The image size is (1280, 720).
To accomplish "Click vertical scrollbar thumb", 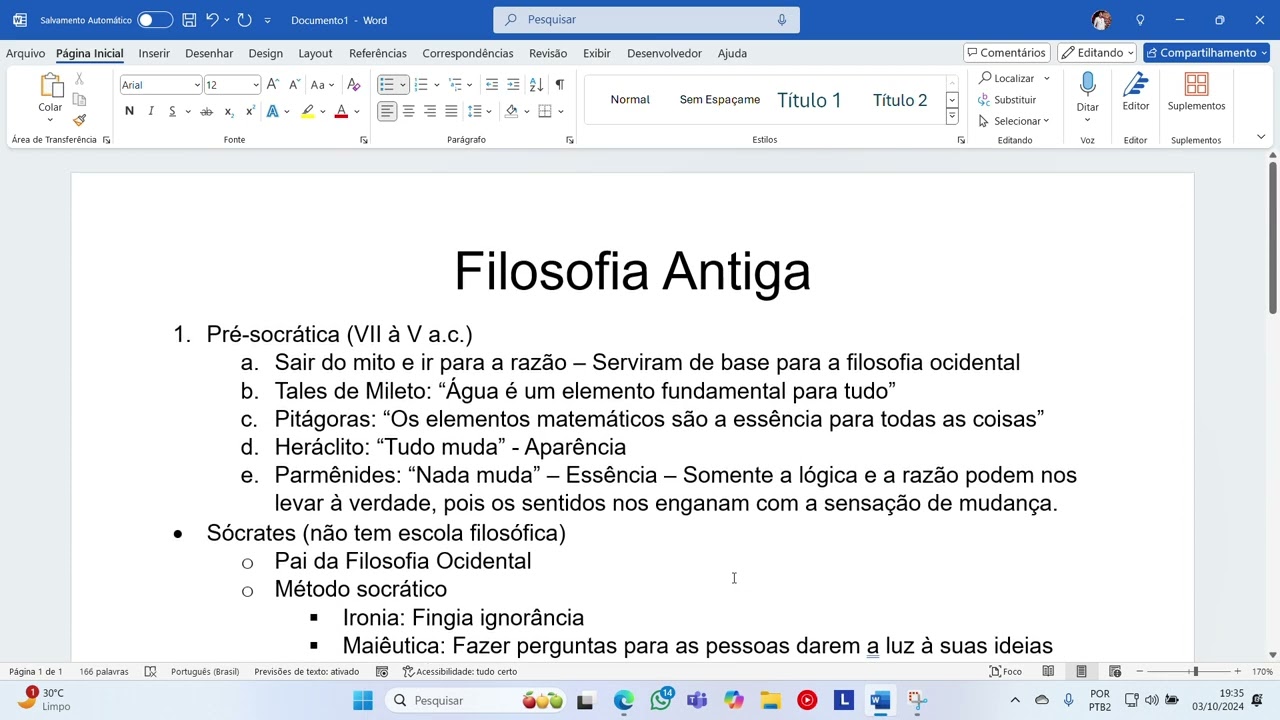I will [x=1273, y=238].
